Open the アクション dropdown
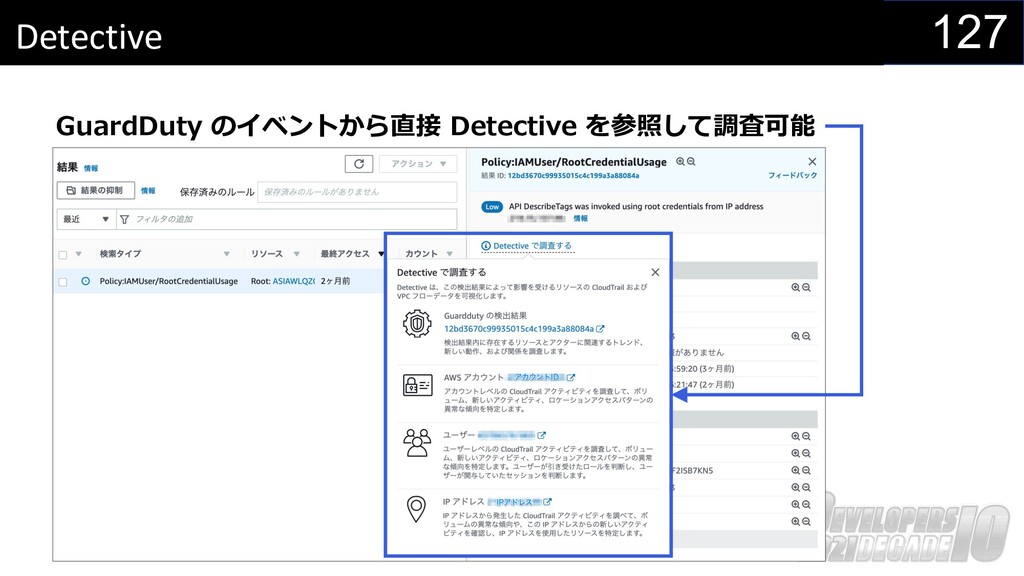Image resolution: width=1024 pixels, height=576 pixels. pos(418,164)
